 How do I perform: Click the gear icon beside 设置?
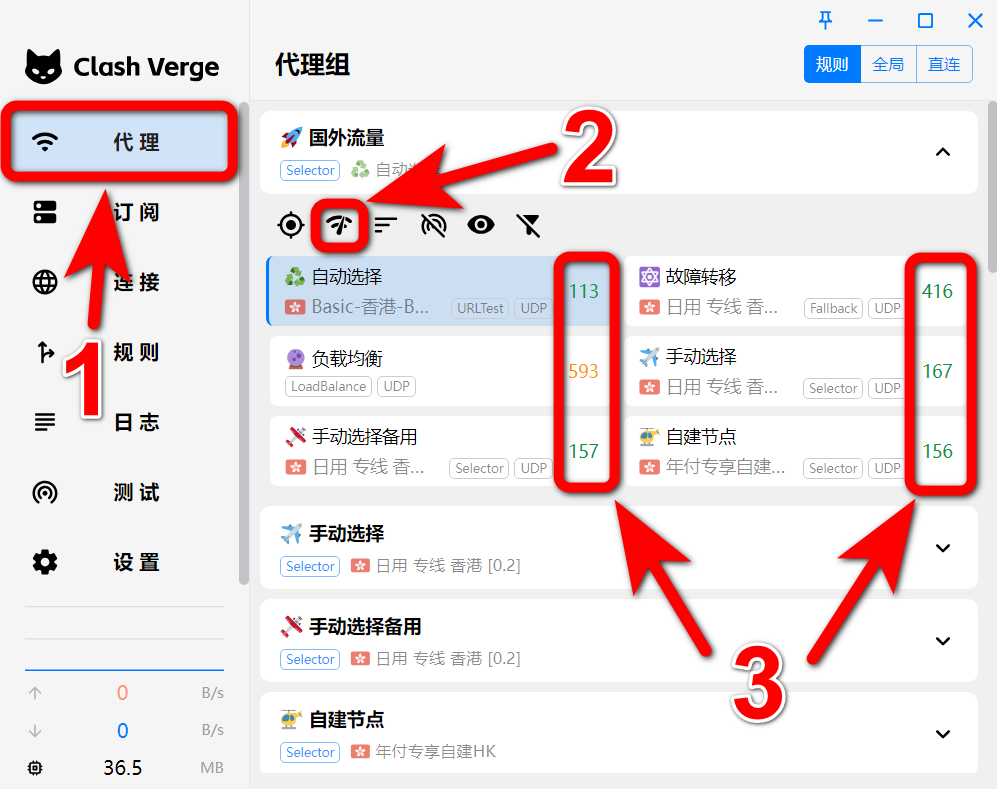point(45,562)
